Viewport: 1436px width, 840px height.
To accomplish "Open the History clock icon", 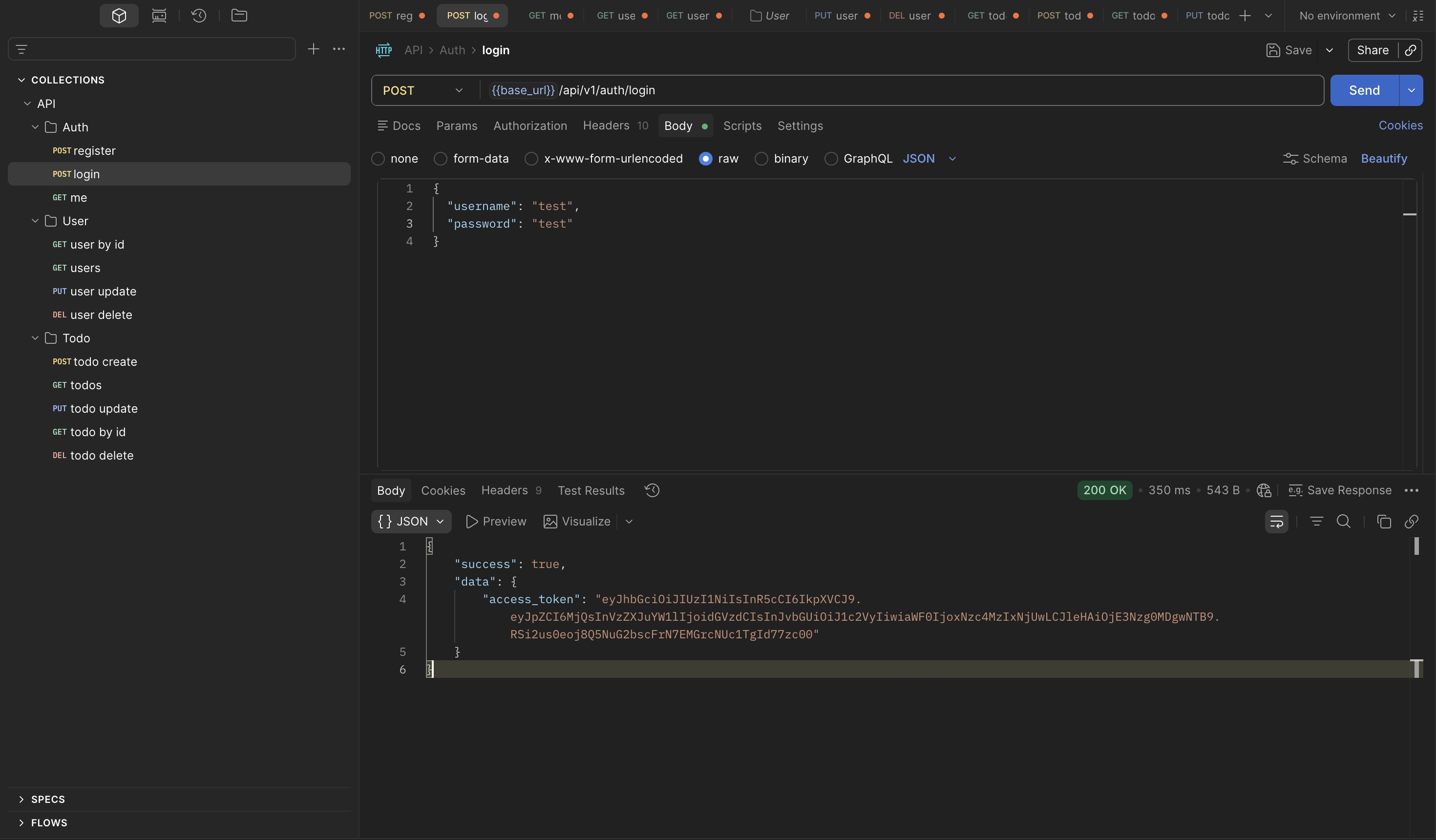I will 199,16.
